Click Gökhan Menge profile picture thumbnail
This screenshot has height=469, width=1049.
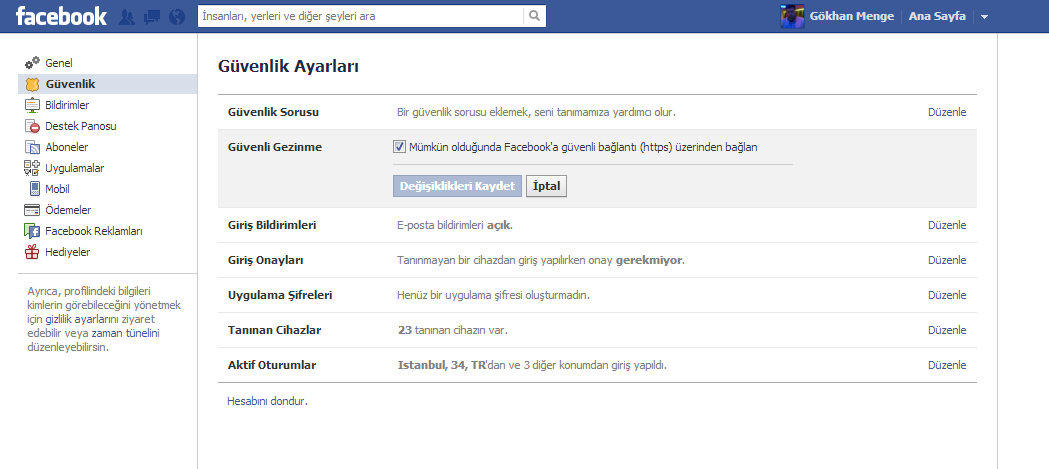click(792, 16)
